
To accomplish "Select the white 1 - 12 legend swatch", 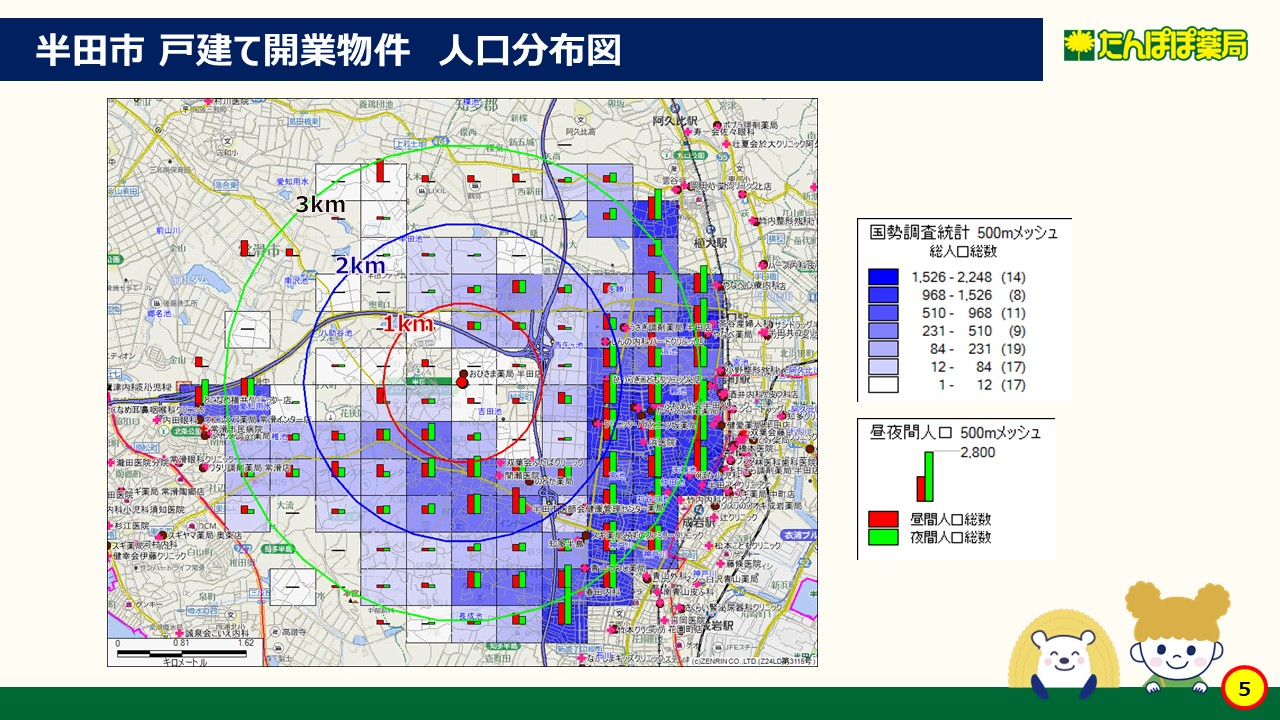I will [883, 385].
